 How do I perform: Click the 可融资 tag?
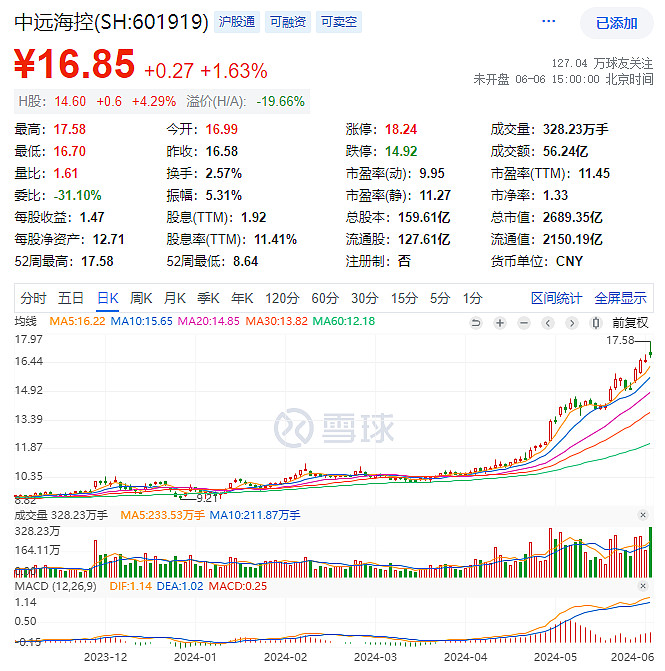pos(288,22)
